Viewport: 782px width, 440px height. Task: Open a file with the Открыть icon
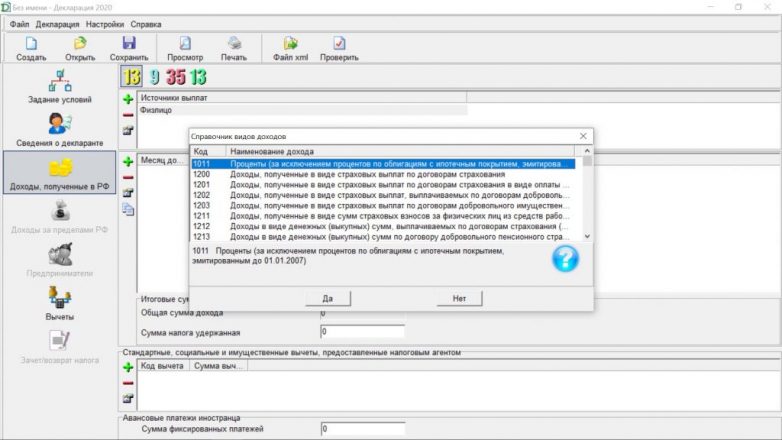[80, 44]
